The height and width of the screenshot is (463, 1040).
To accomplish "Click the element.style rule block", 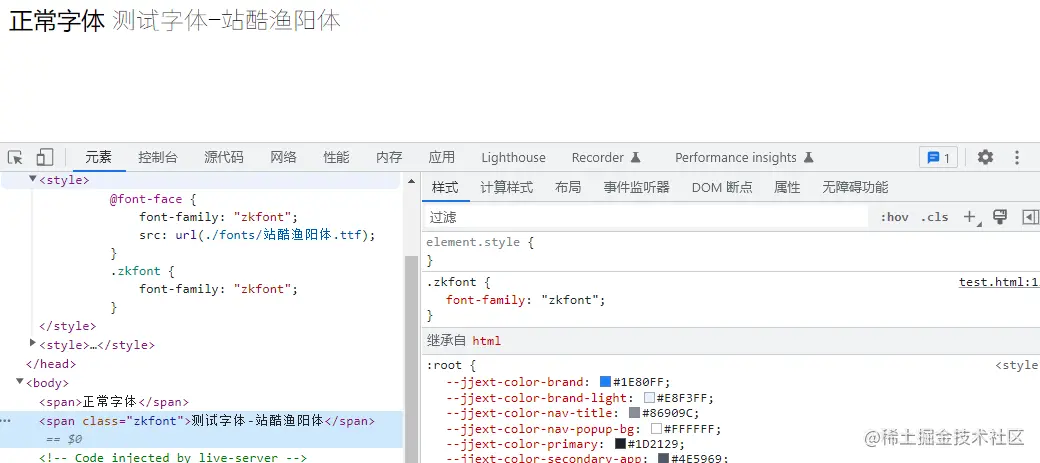I will [730, 251].
